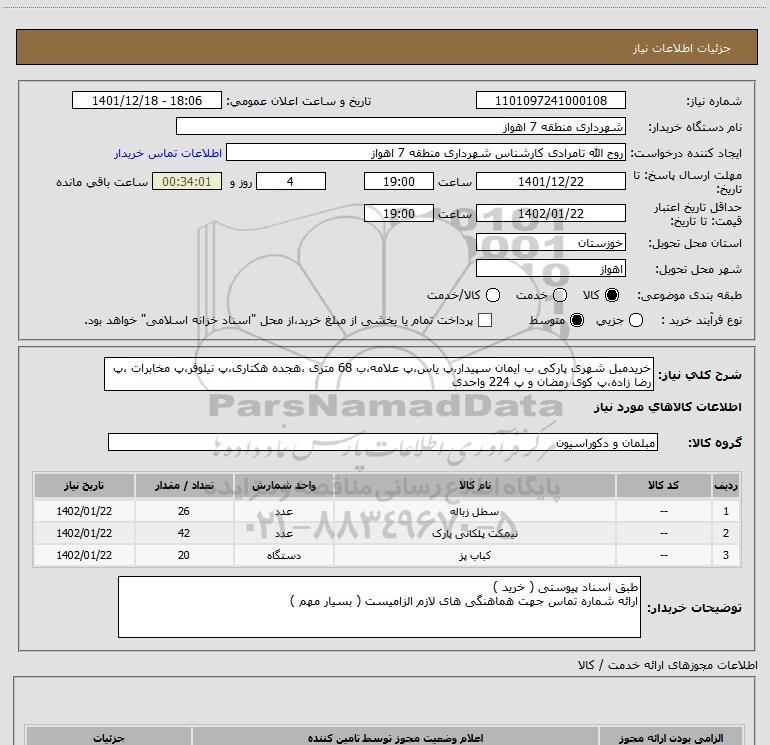Click the نام کالا column header
Image resolution: width=770 pixels, height=745 pixels.
point(475,486)
